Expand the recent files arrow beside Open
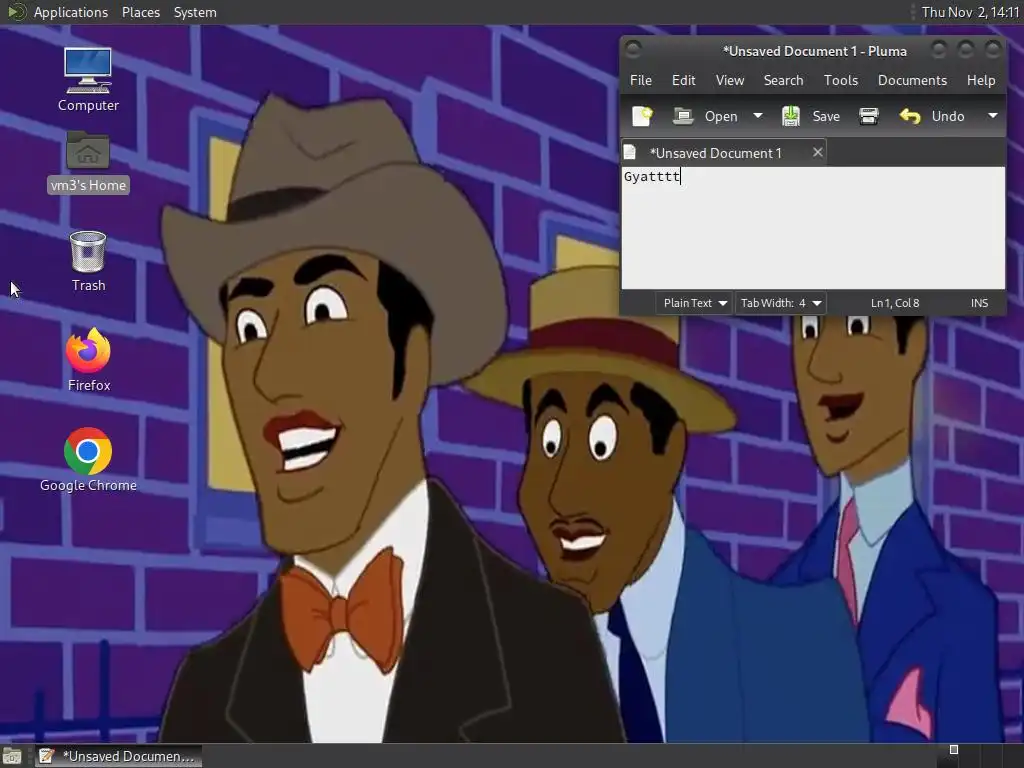 (x=758, y=116)
